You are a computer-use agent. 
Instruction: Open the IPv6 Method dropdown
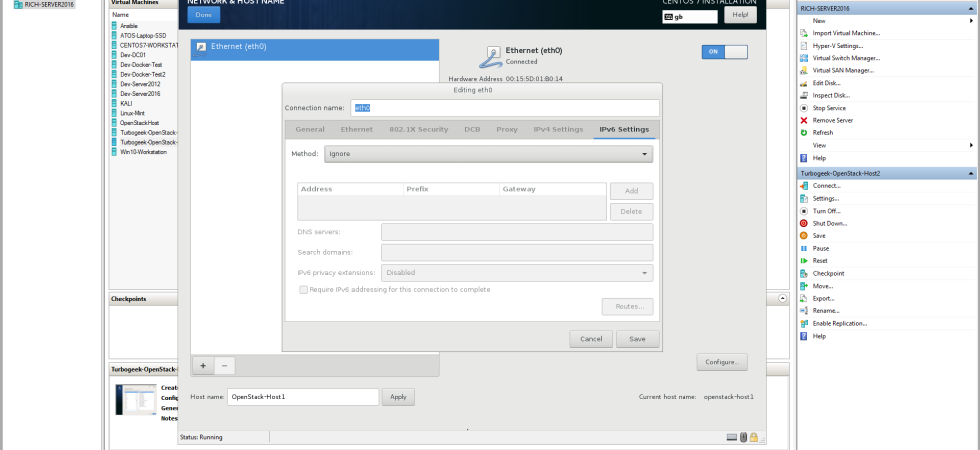(x=488, y=154)
